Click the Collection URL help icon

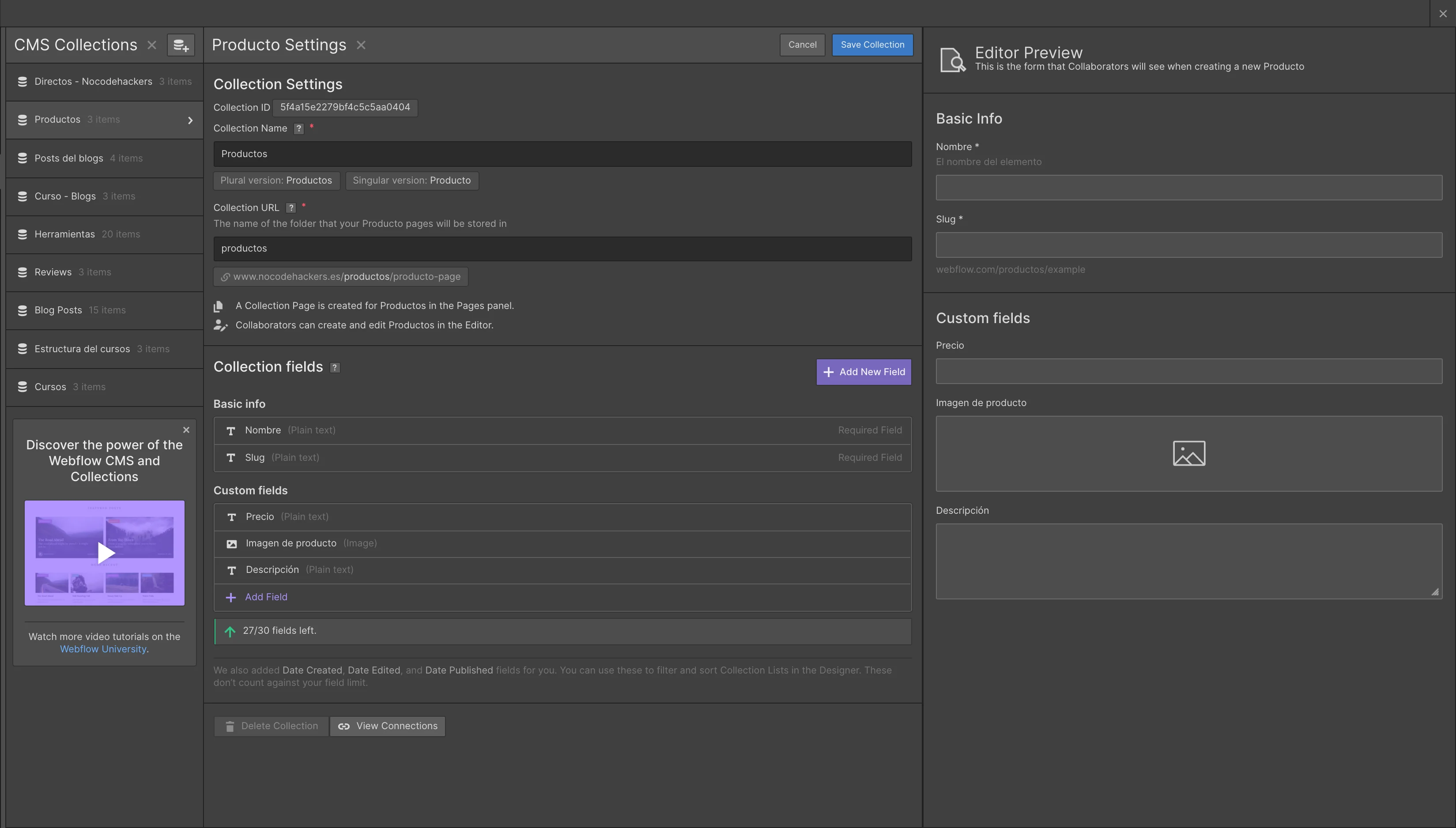[290, 207]
